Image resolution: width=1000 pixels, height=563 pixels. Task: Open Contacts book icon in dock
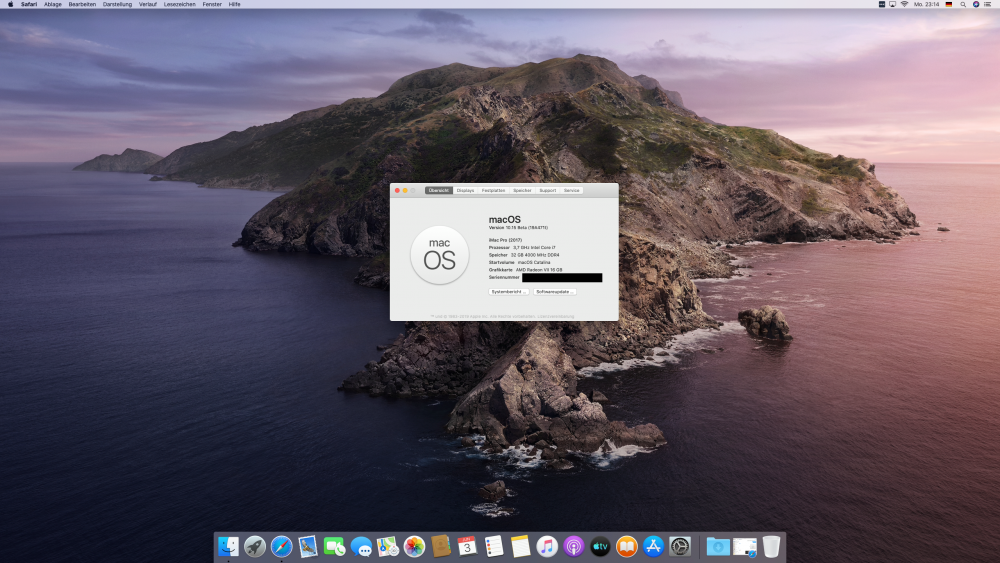coord(441,546)
